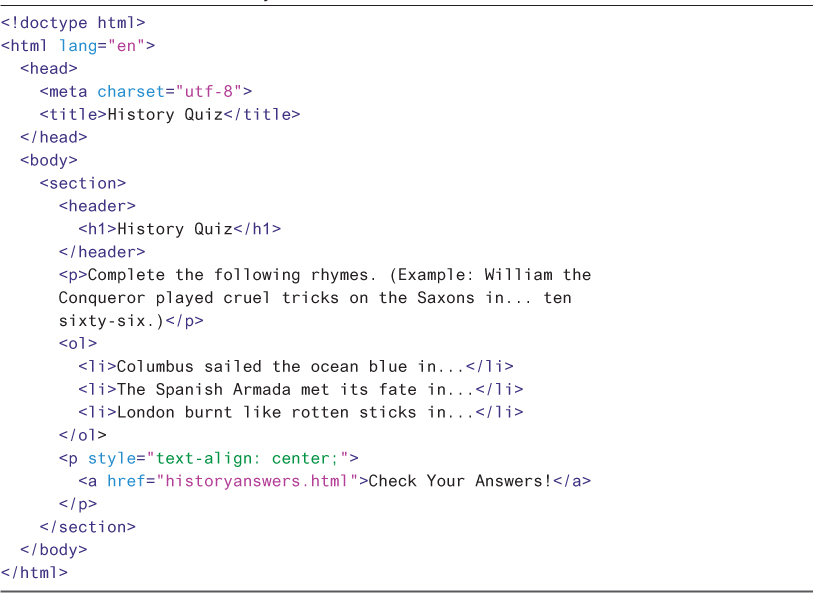Select the opening header tag
The image size is (813, 593).
pyautogui.click(x=97, y=206)
